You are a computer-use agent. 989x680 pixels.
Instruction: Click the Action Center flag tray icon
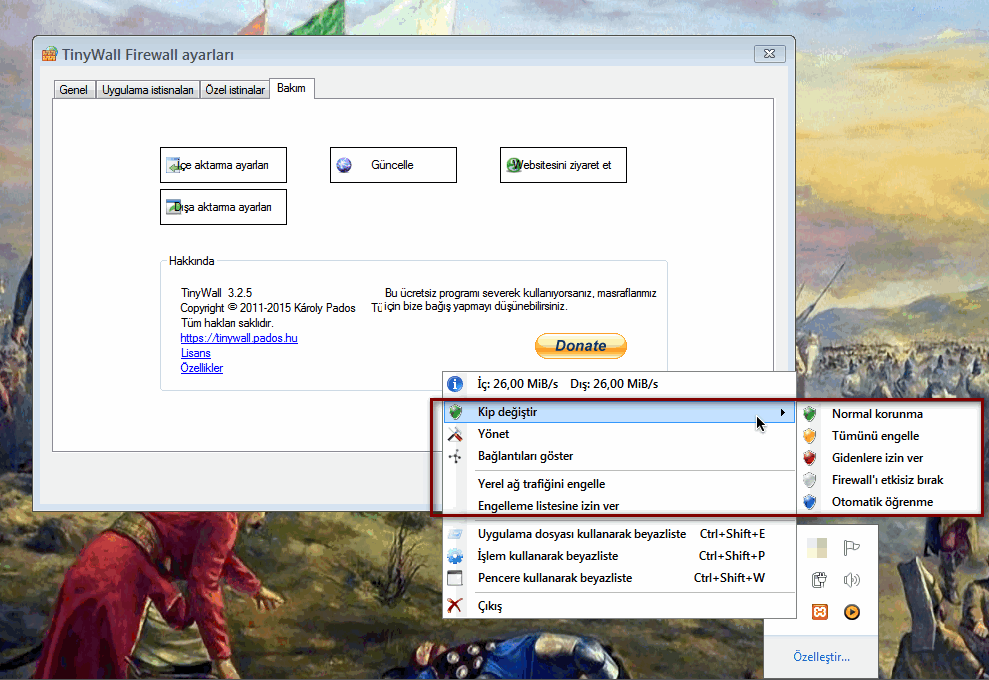coord(851,548)
